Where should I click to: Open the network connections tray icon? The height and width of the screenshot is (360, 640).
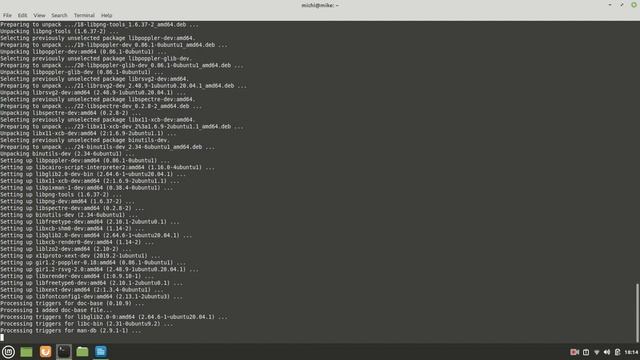[x=596, y=352]
